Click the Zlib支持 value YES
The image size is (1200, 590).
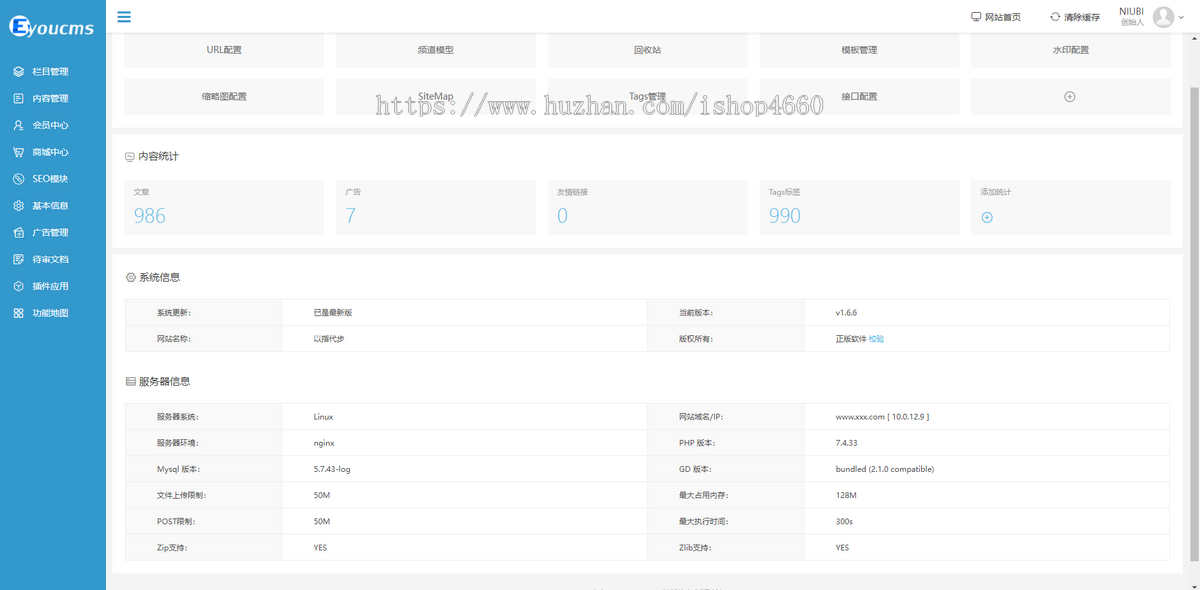[843, 548]
